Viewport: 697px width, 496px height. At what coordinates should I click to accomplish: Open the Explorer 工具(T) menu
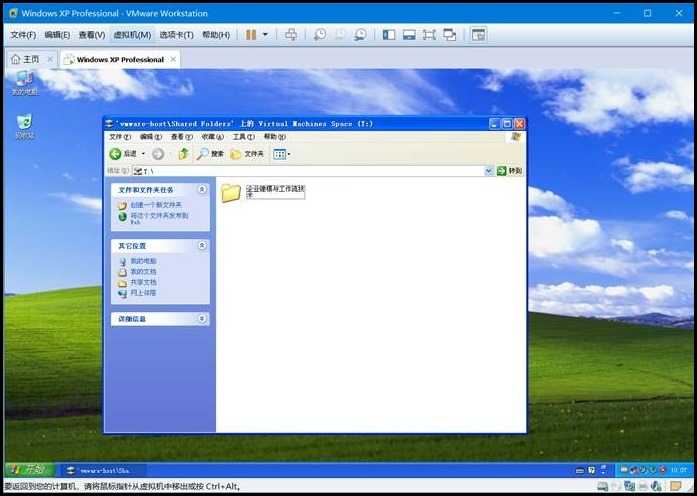[244, 137]
